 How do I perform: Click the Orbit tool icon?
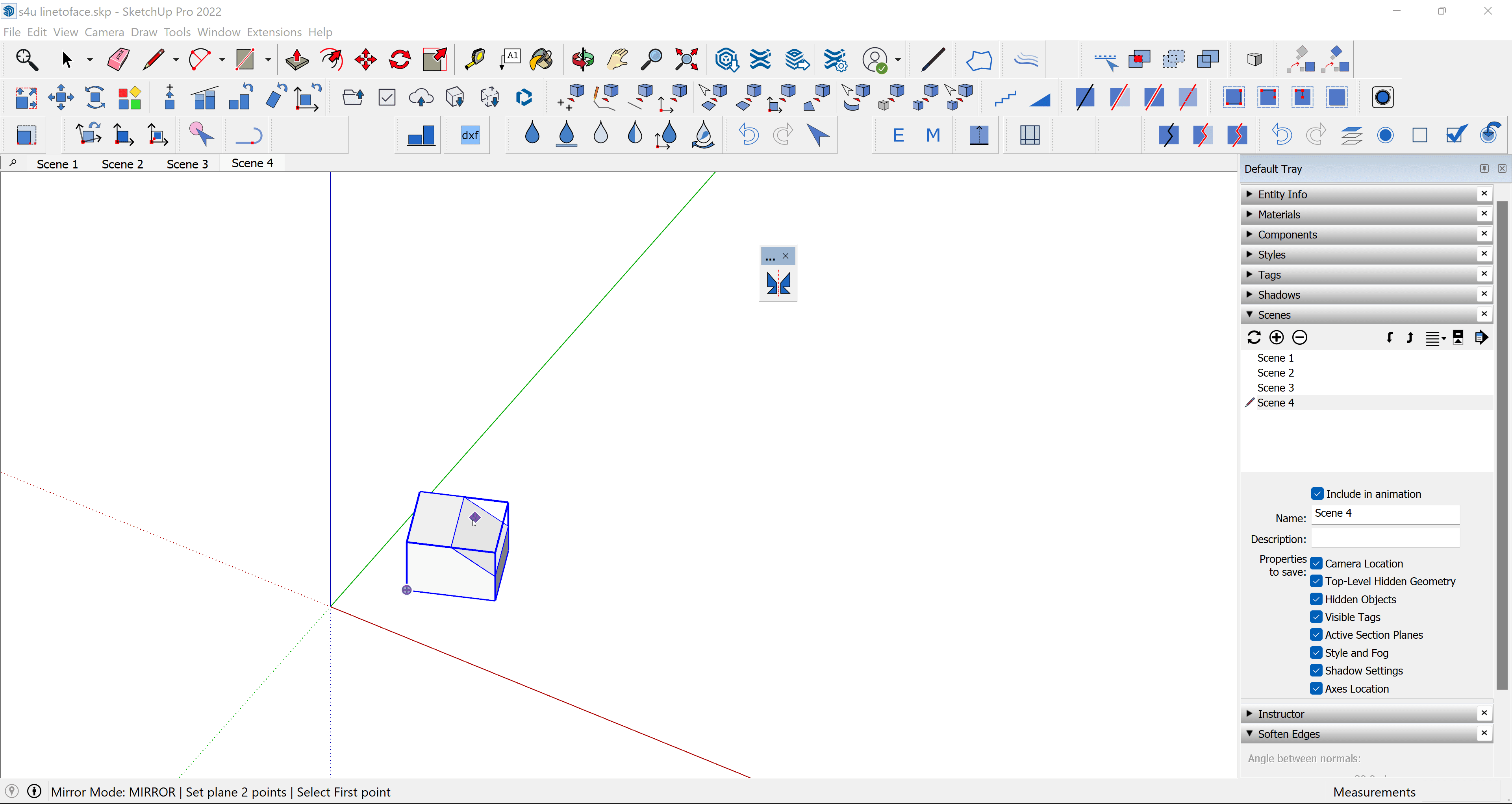tap(583, 59)
